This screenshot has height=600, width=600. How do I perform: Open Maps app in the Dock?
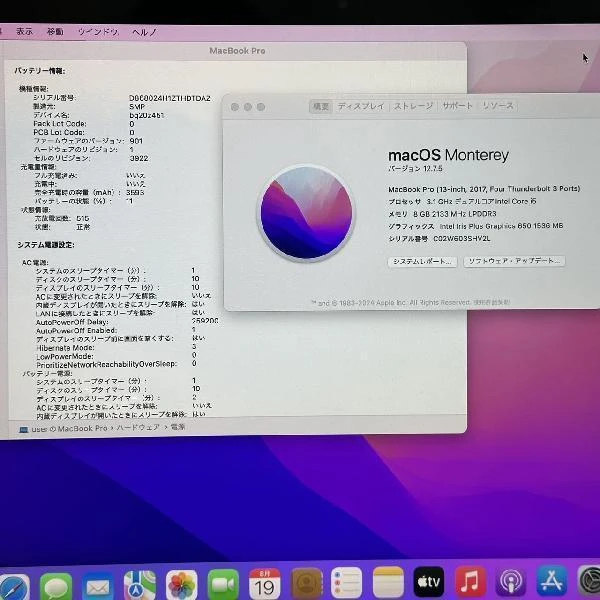[140, 585]
